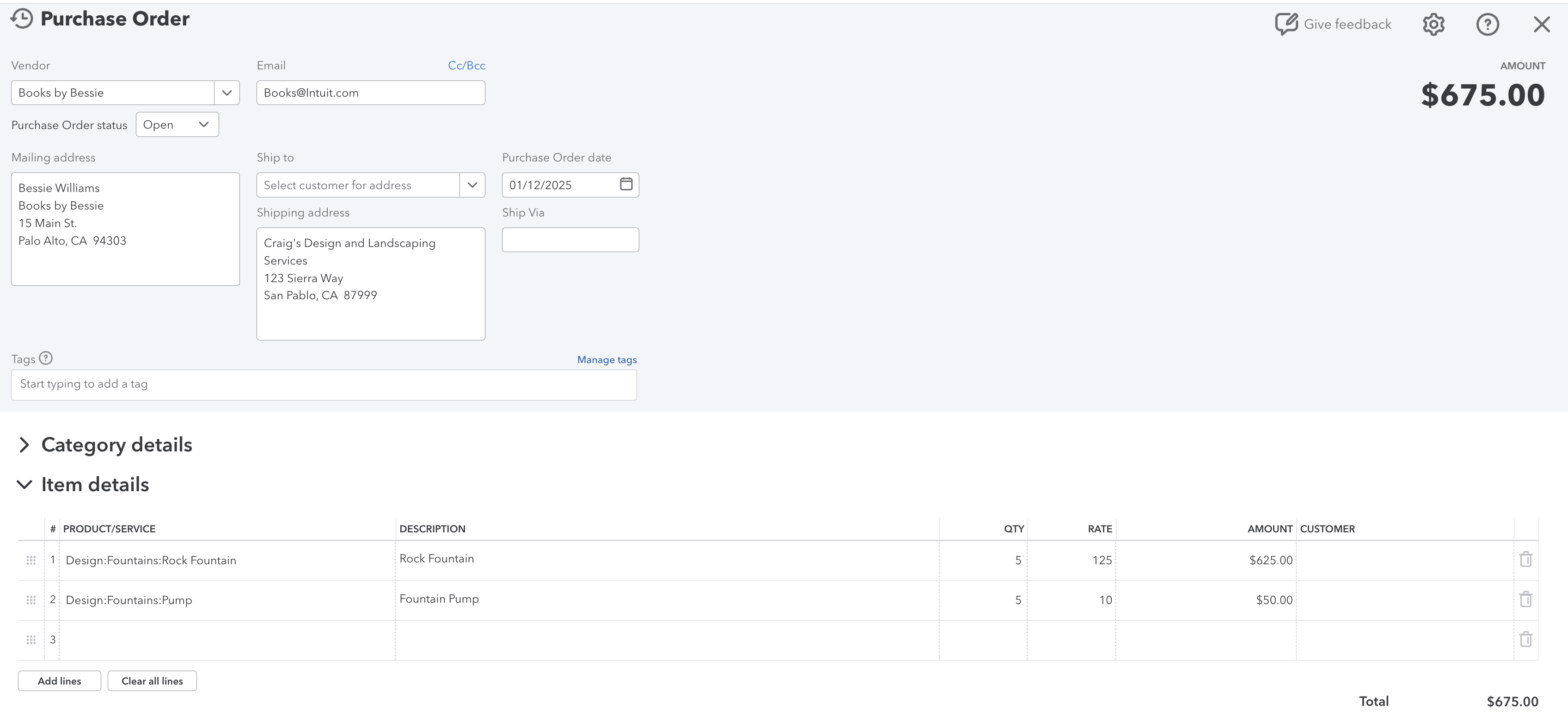Open Ship to customer dropdown

coord(472,185)
